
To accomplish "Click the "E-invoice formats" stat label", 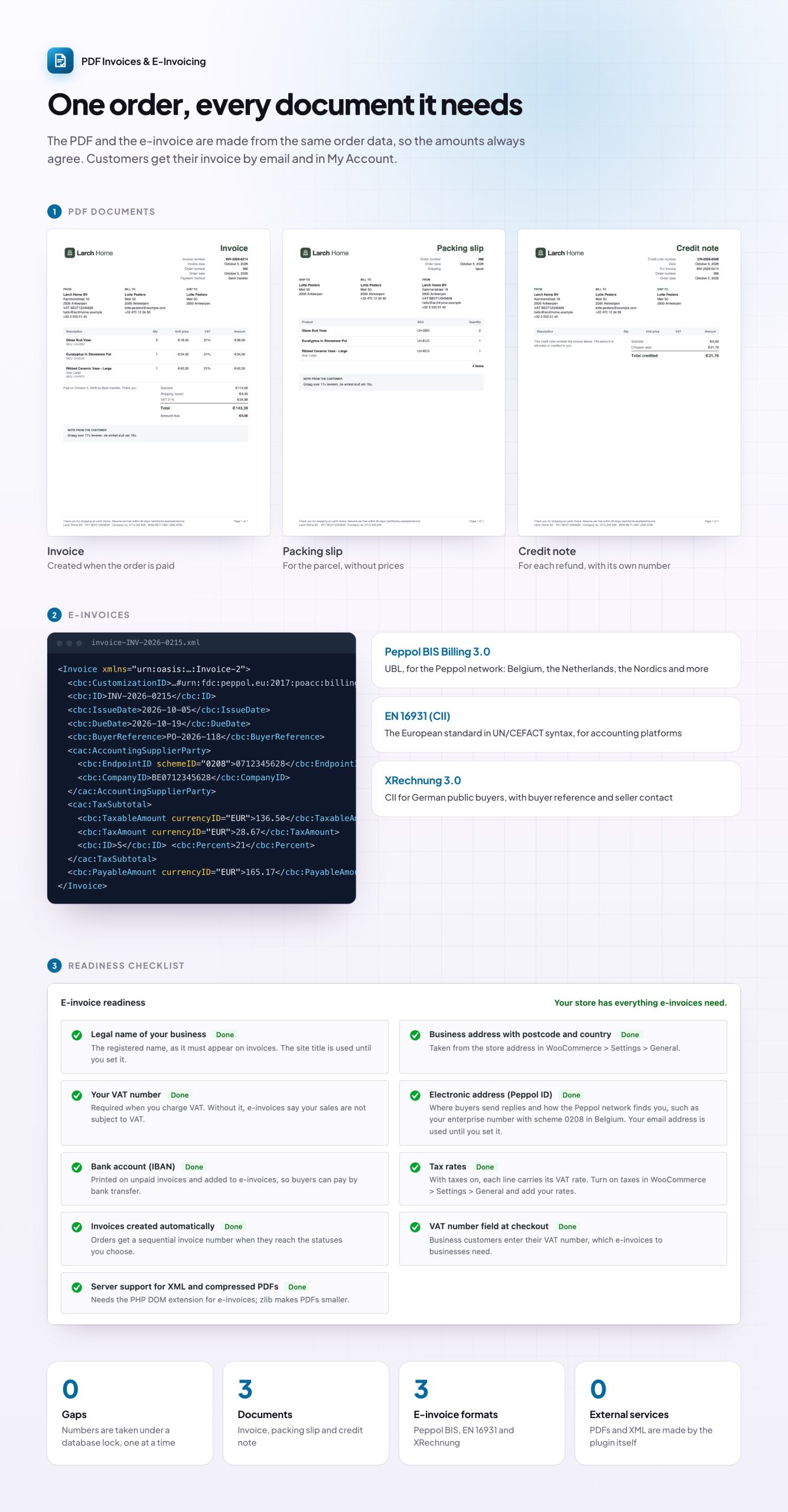I will [x=455, y=1415].
